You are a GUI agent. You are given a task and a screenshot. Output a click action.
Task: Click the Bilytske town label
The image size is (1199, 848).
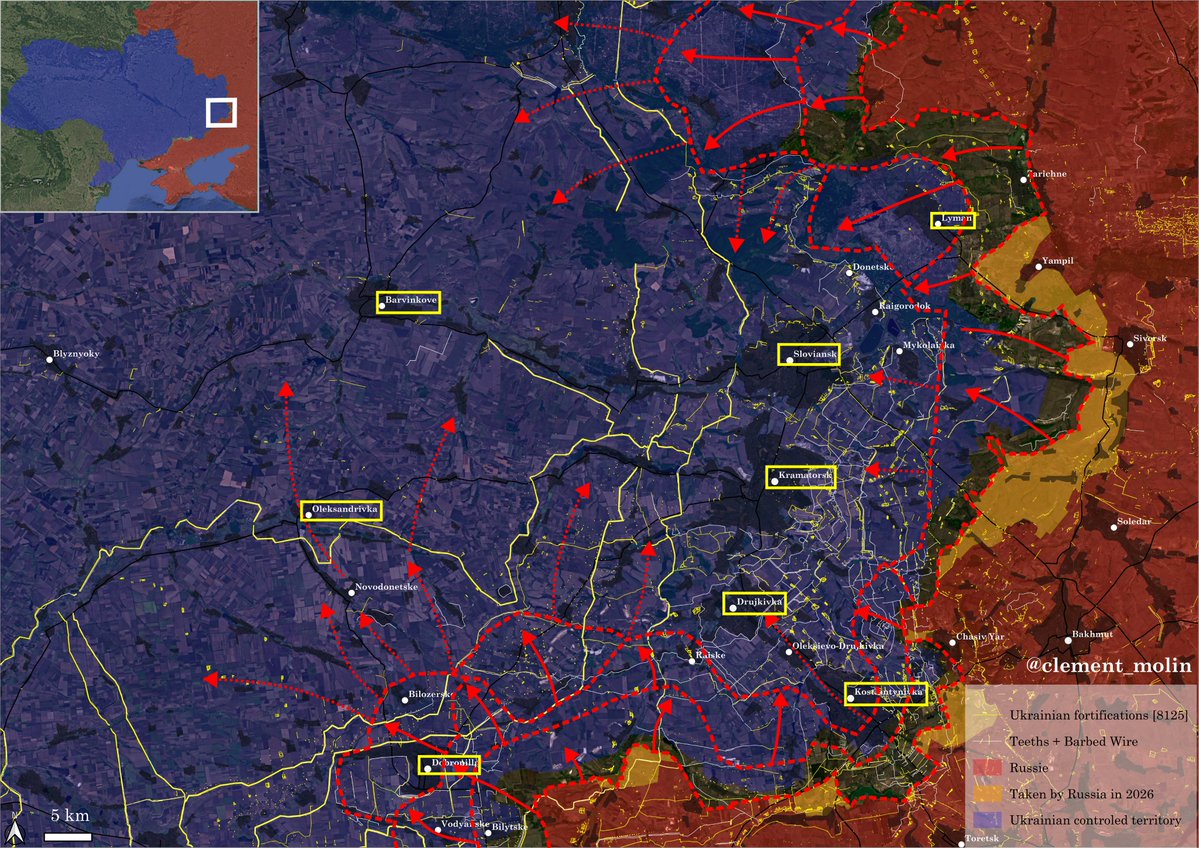coord(509,827)
